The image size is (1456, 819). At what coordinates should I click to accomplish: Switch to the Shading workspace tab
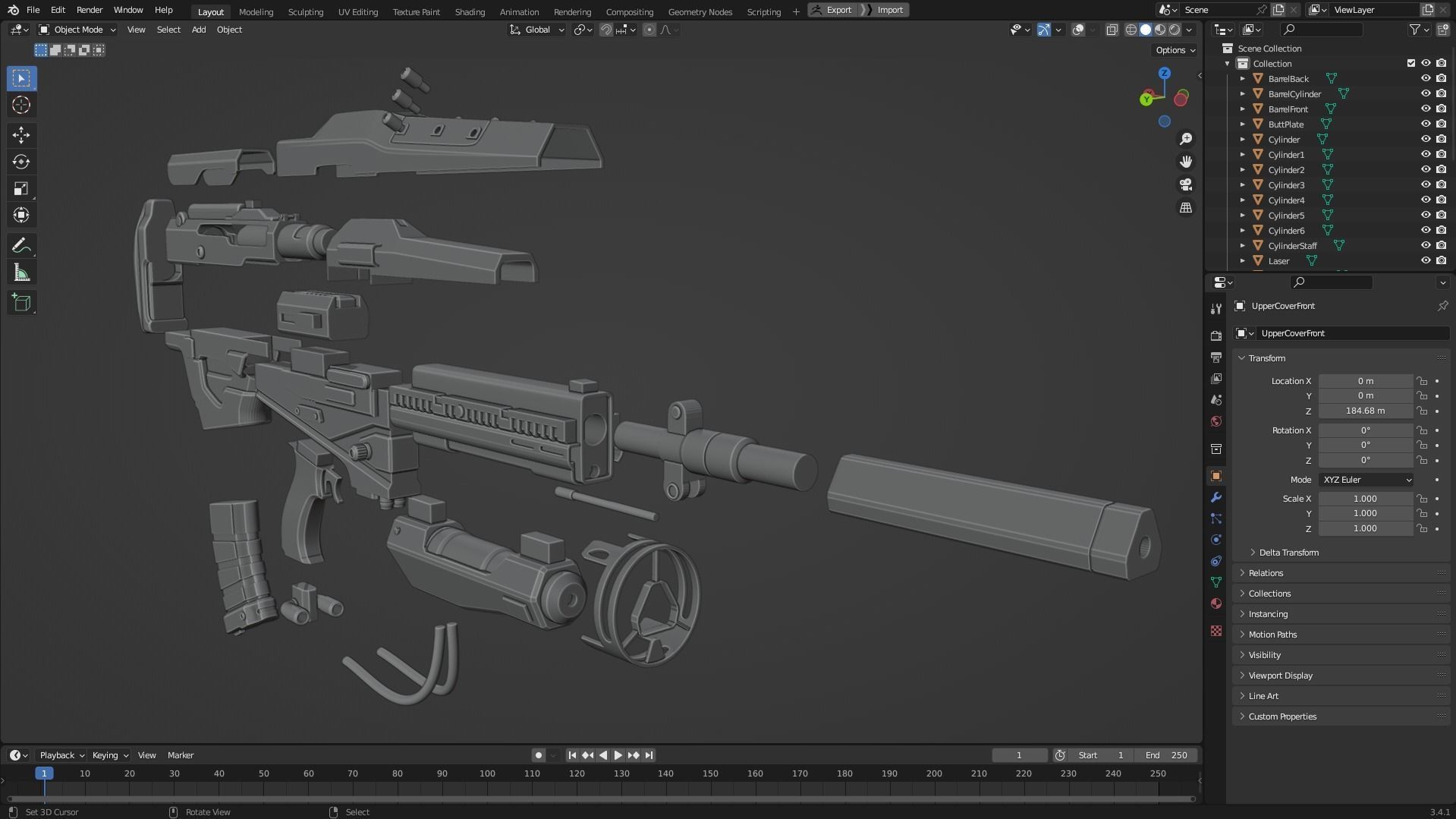click(x=470, y=11)
